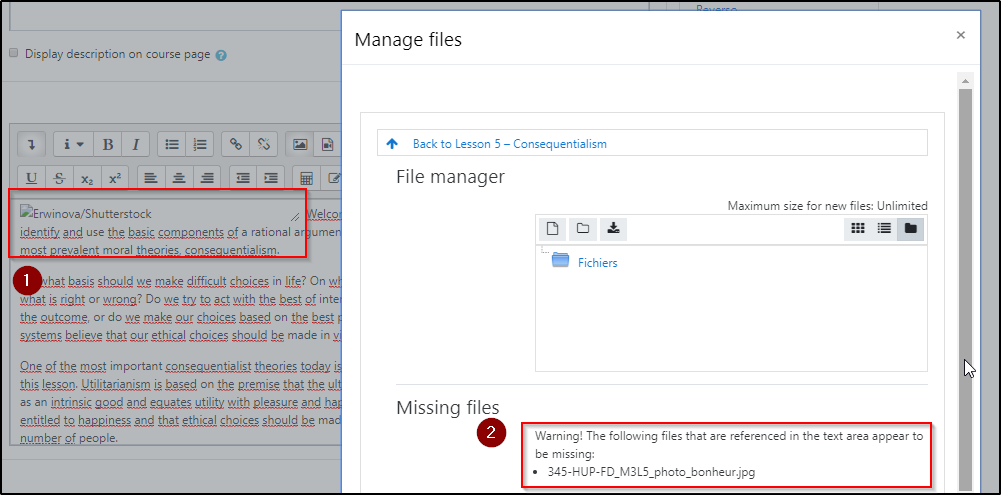Create a new folder in File manager
Screen dimensions: 1001x495
(582, 229)
